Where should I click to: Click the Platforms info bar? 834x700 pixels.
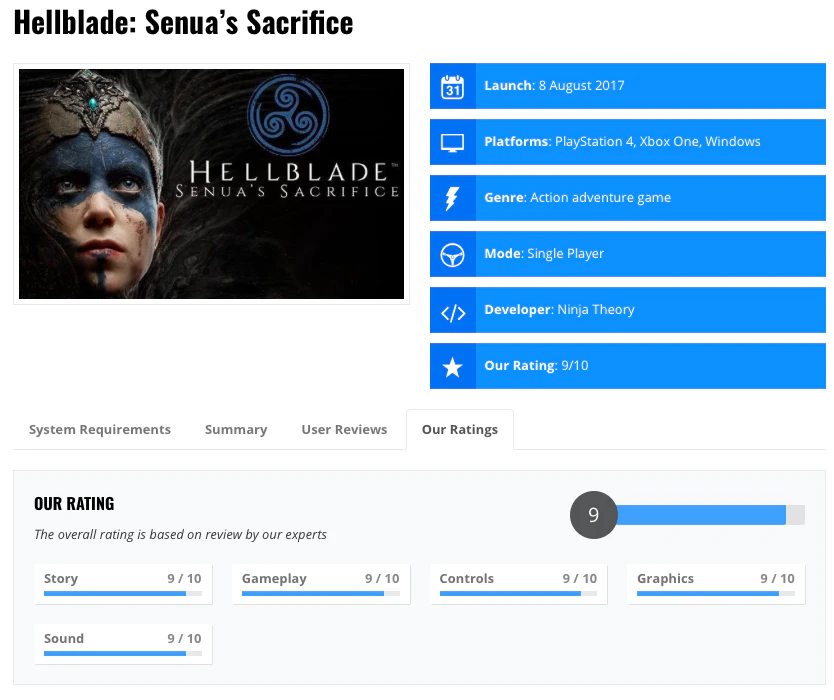click(x=627, y=142)
